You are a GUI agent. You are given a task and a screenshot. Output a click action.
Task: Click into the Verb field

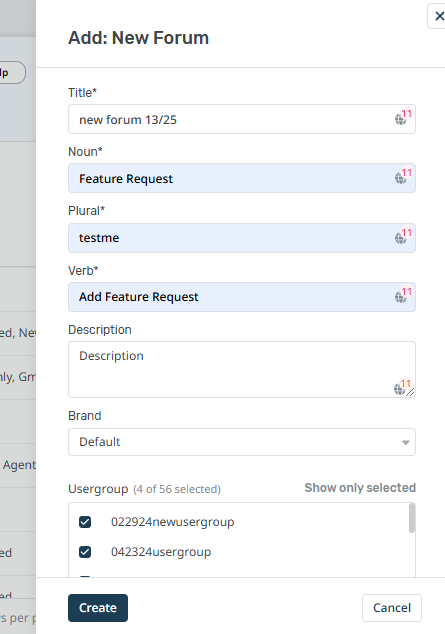[x=242, y=297]
